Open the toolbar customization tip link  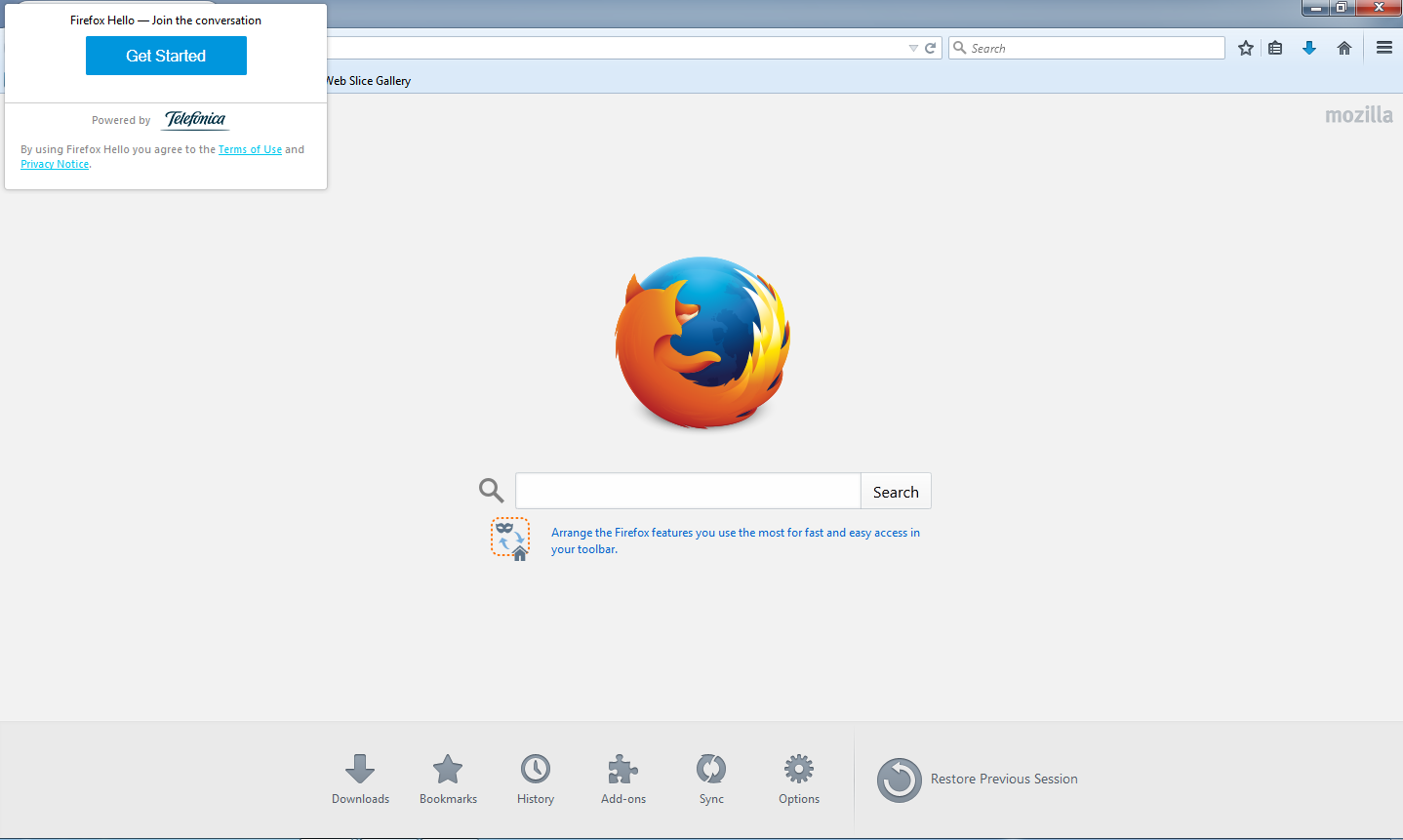(x=736, y=540)
